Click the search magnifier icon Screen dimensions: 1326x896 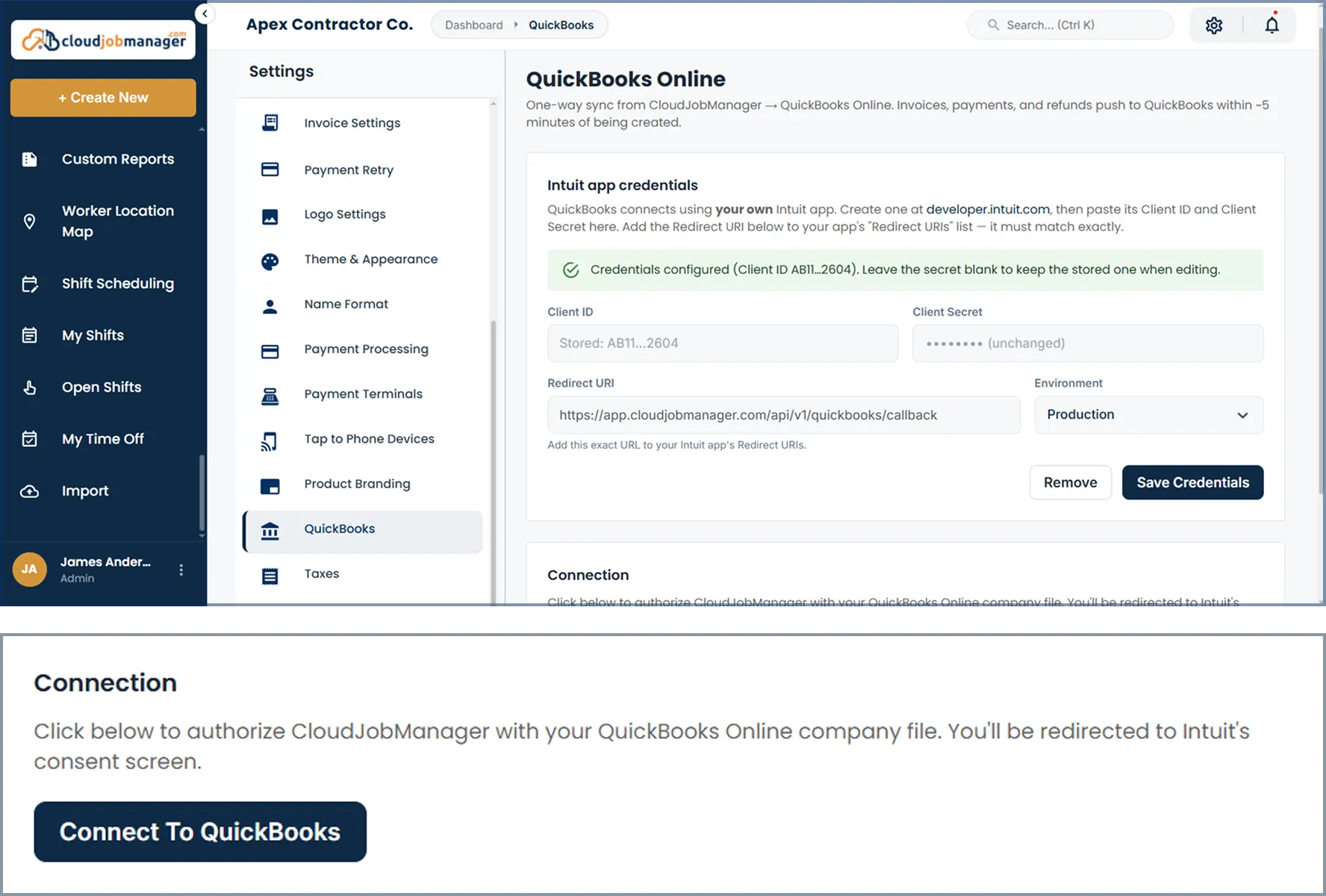tap(993, 25)
